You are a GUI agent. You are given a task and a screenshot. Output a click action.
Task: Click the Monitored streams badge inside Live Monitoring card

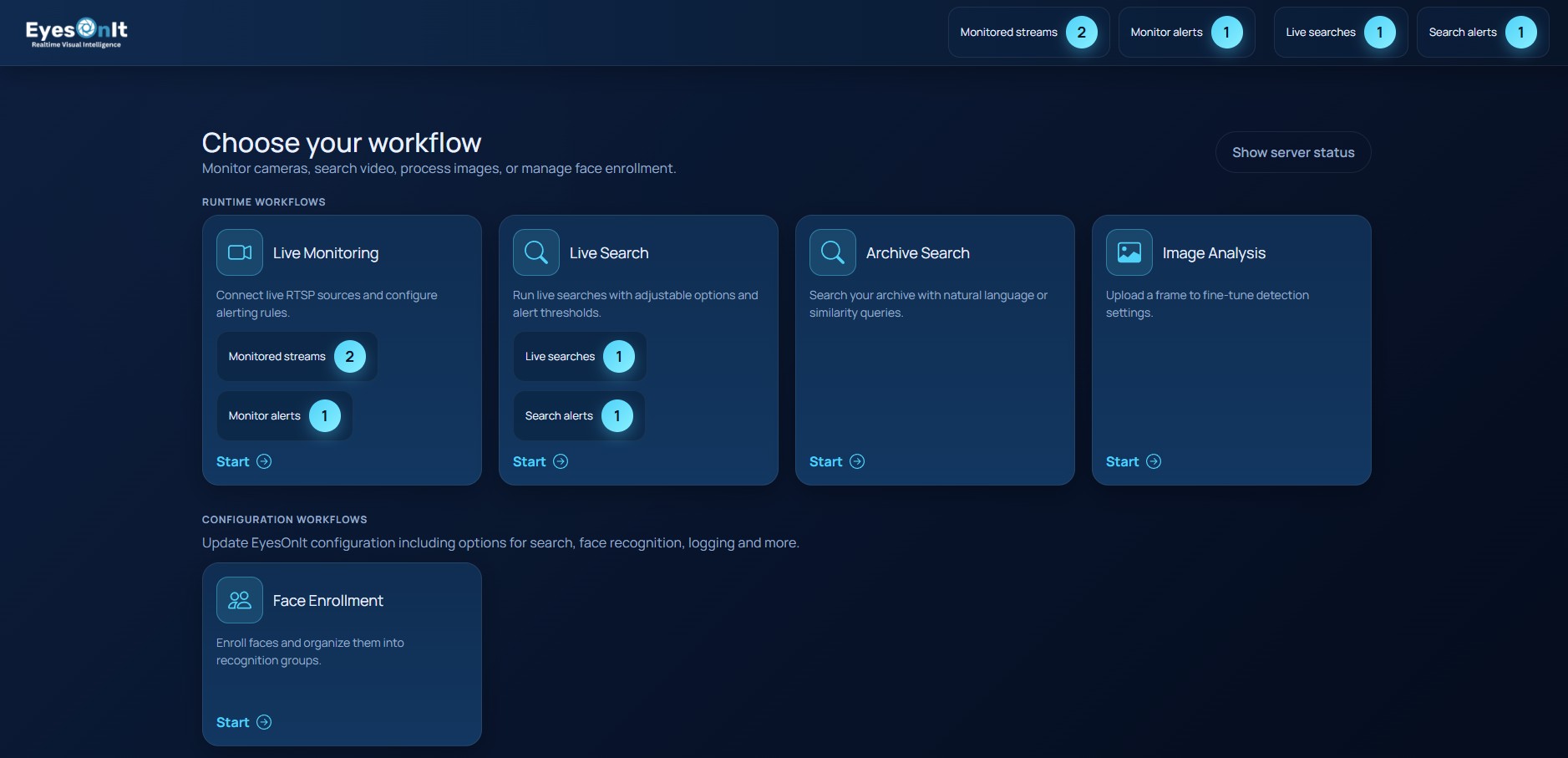pos(296,356)
